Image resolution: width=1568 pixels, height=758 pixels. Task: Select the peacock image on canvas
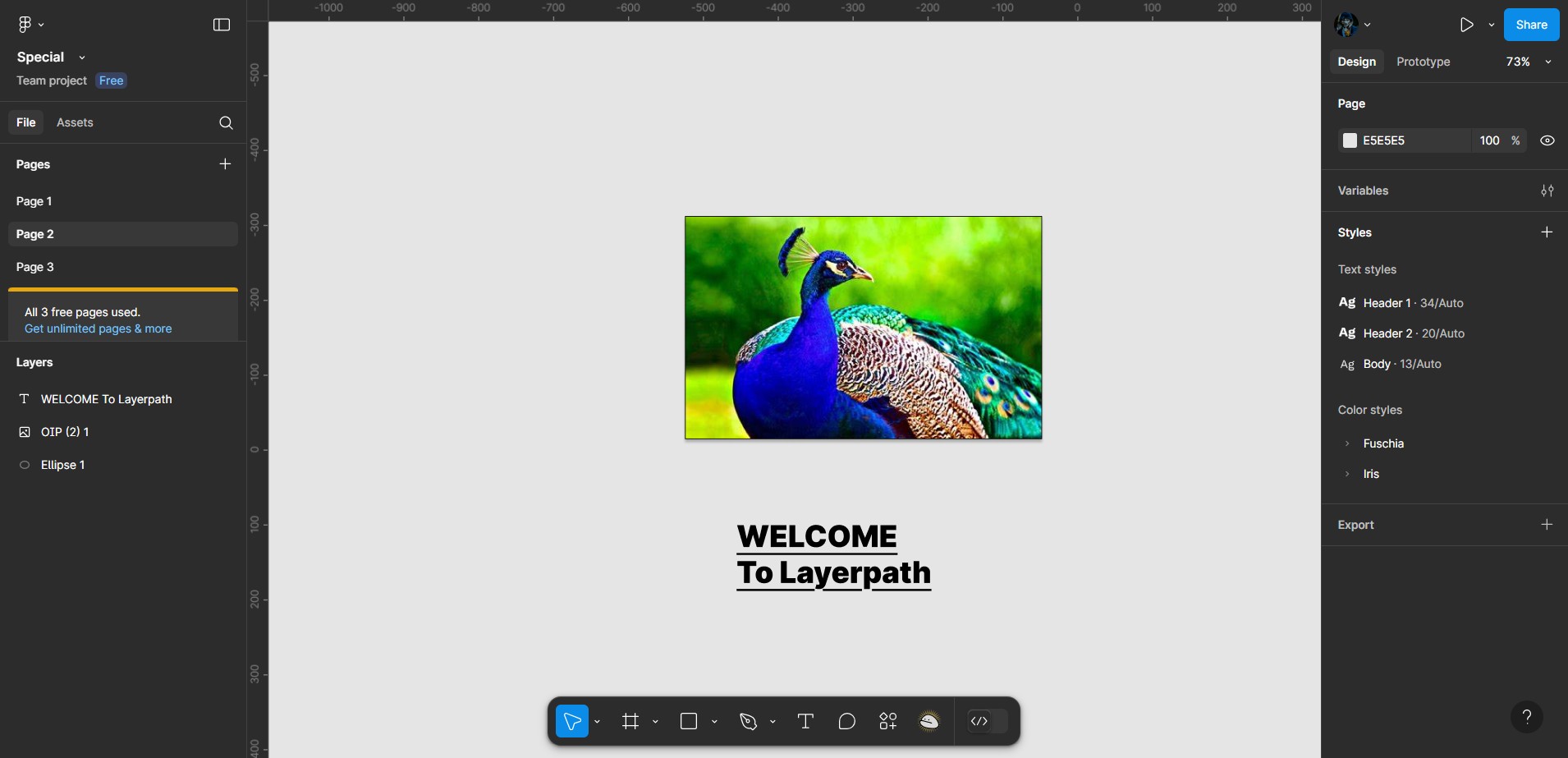864,328
